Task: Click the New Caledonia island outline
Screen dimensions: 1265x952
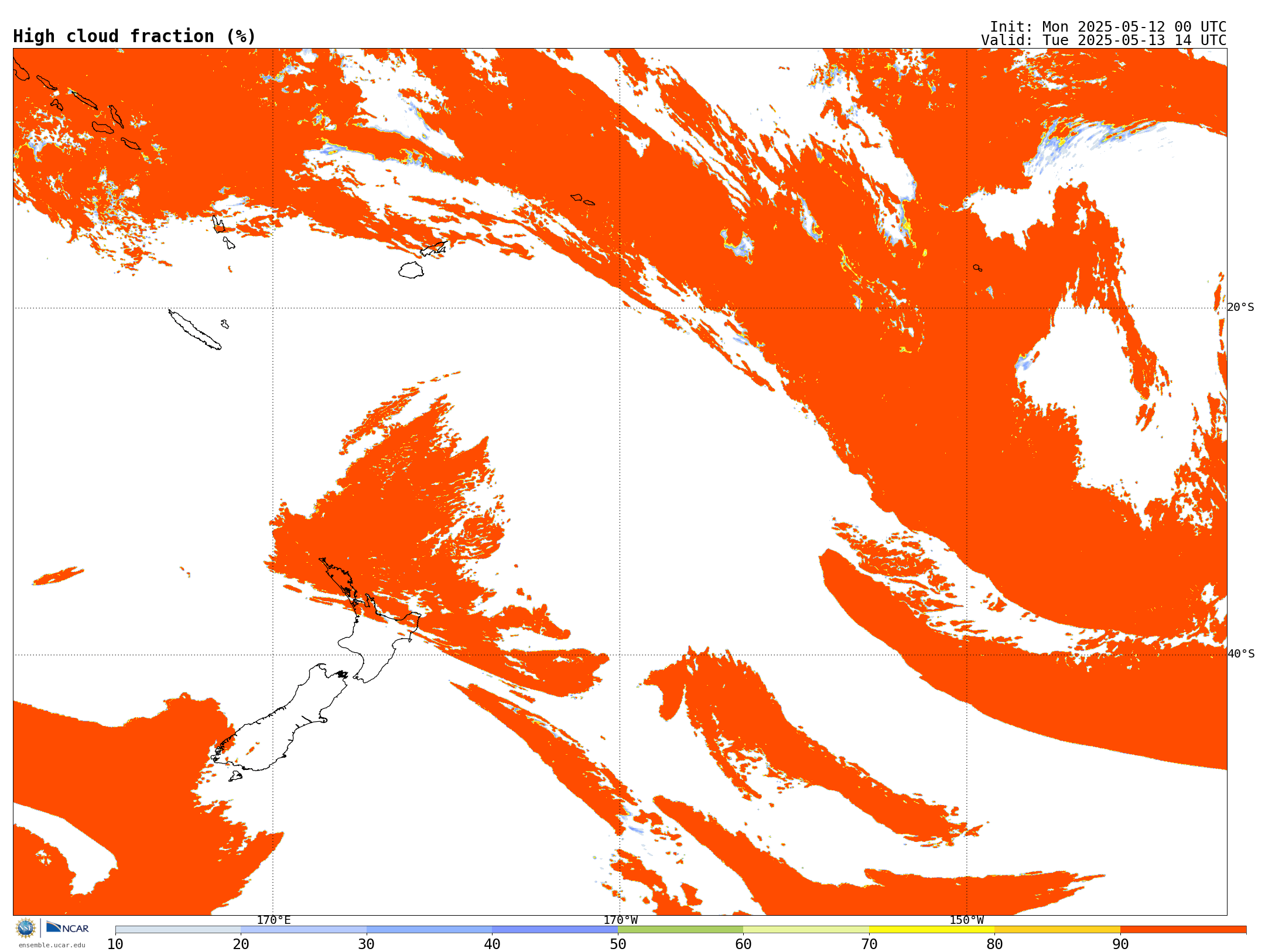Action: click(195, 330)
